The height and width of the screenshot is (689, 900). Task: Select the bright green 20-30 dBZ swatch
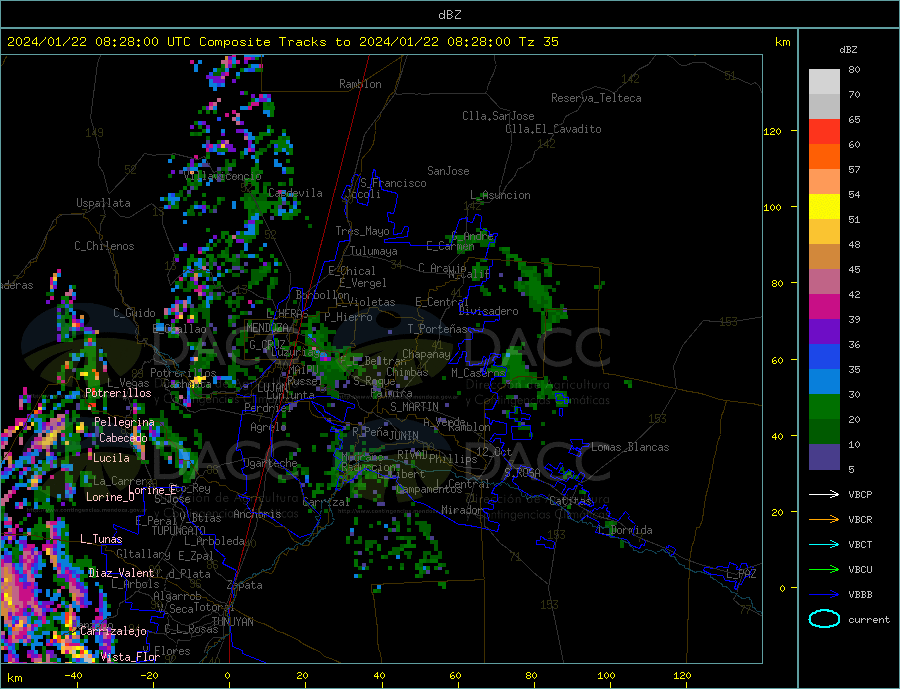point(824,407)
